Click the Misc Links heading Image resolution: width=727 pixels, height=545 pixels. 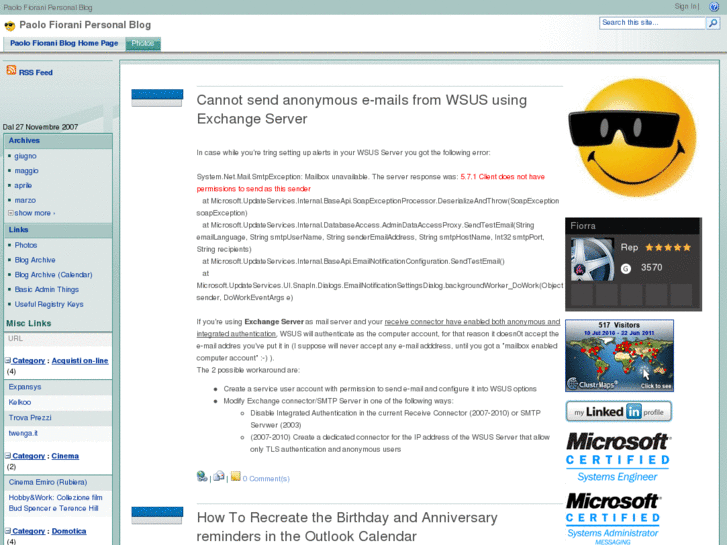point(29,323)
